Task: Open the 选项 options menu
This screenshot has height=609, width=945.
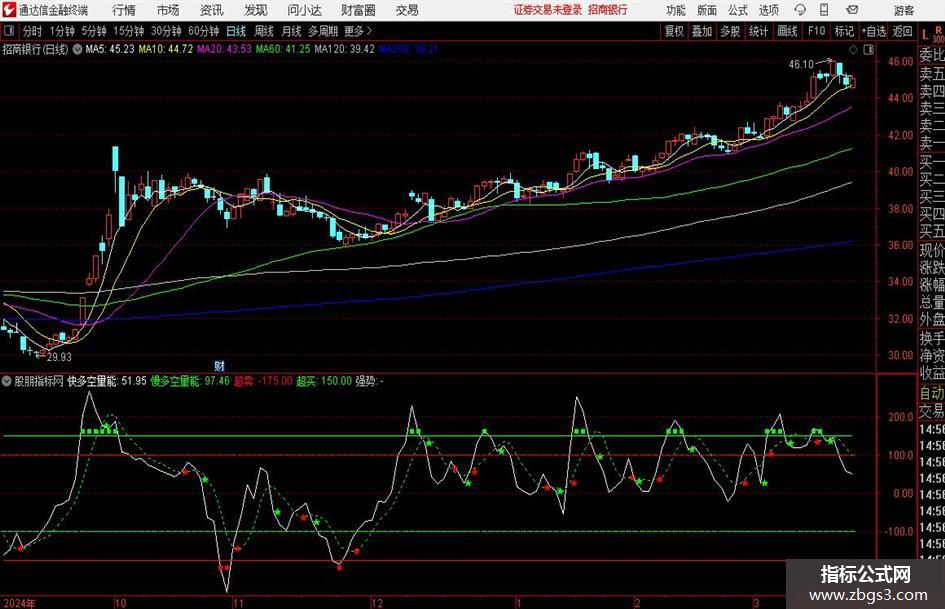Action: (768, 10)
